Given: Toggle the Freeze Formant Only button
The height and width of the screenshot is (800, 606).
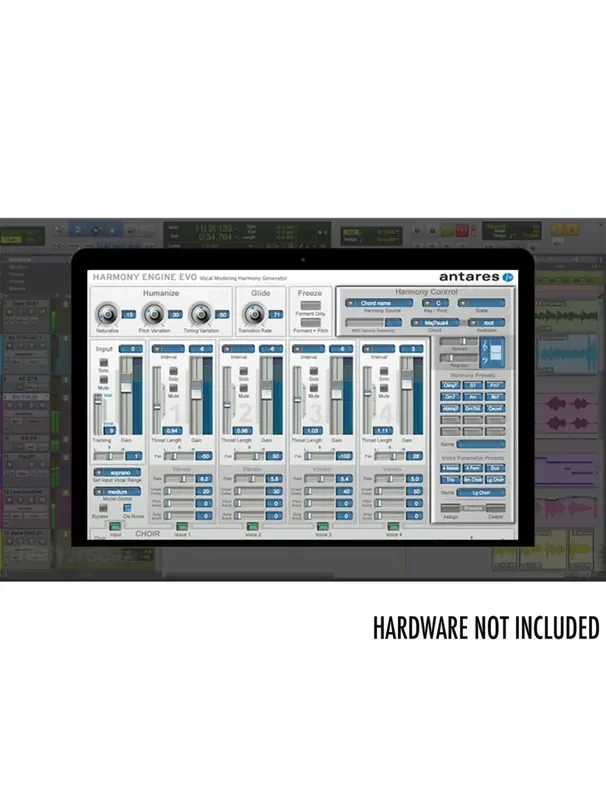Looking at the screenshot, I should 310,306.
